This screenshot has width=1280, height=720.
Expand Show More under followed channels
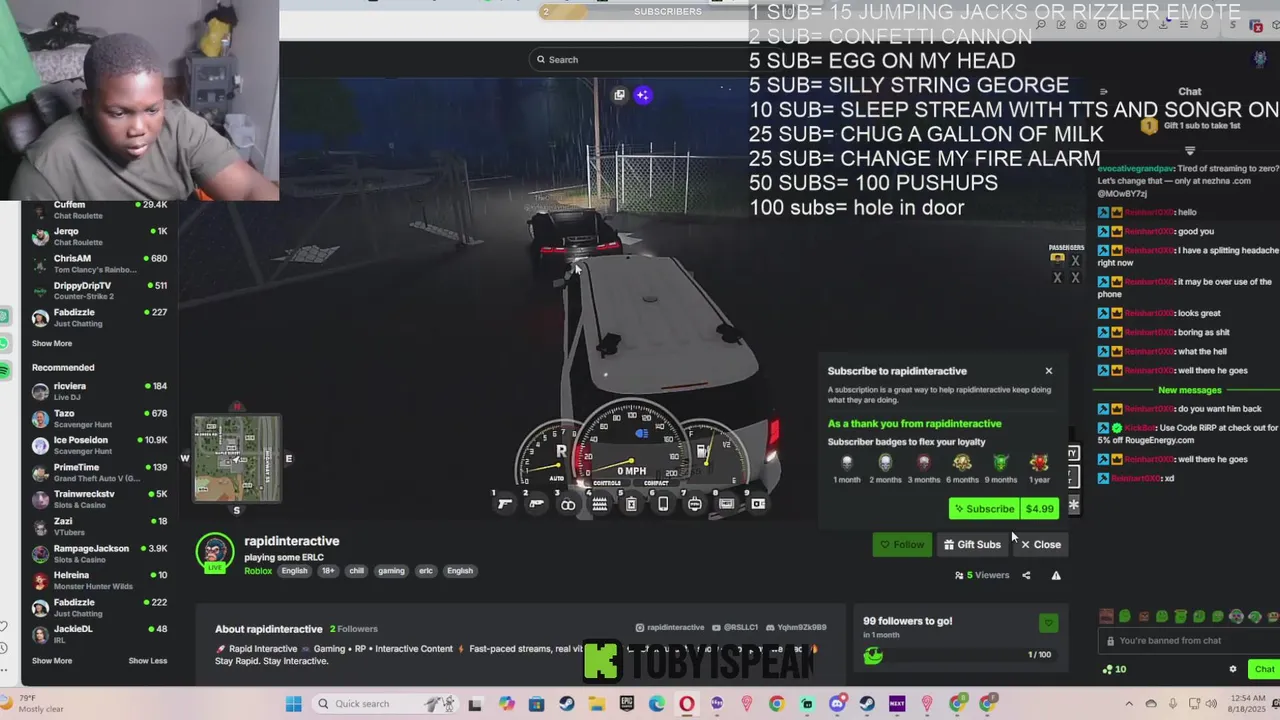[52, 343]
